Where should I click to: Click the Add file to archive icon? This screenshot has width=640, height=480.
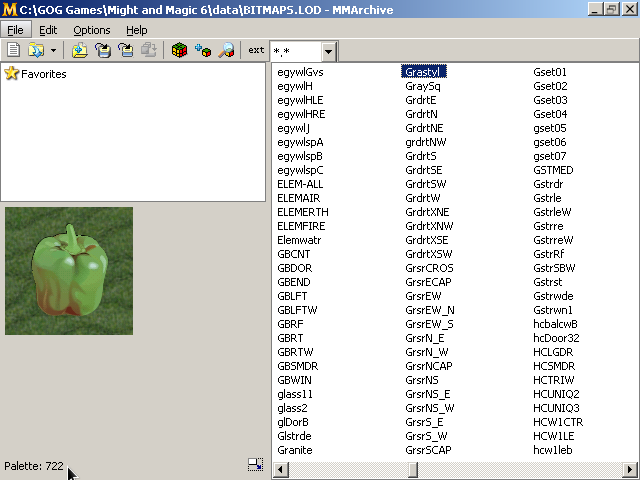click(x=80, y=50)
